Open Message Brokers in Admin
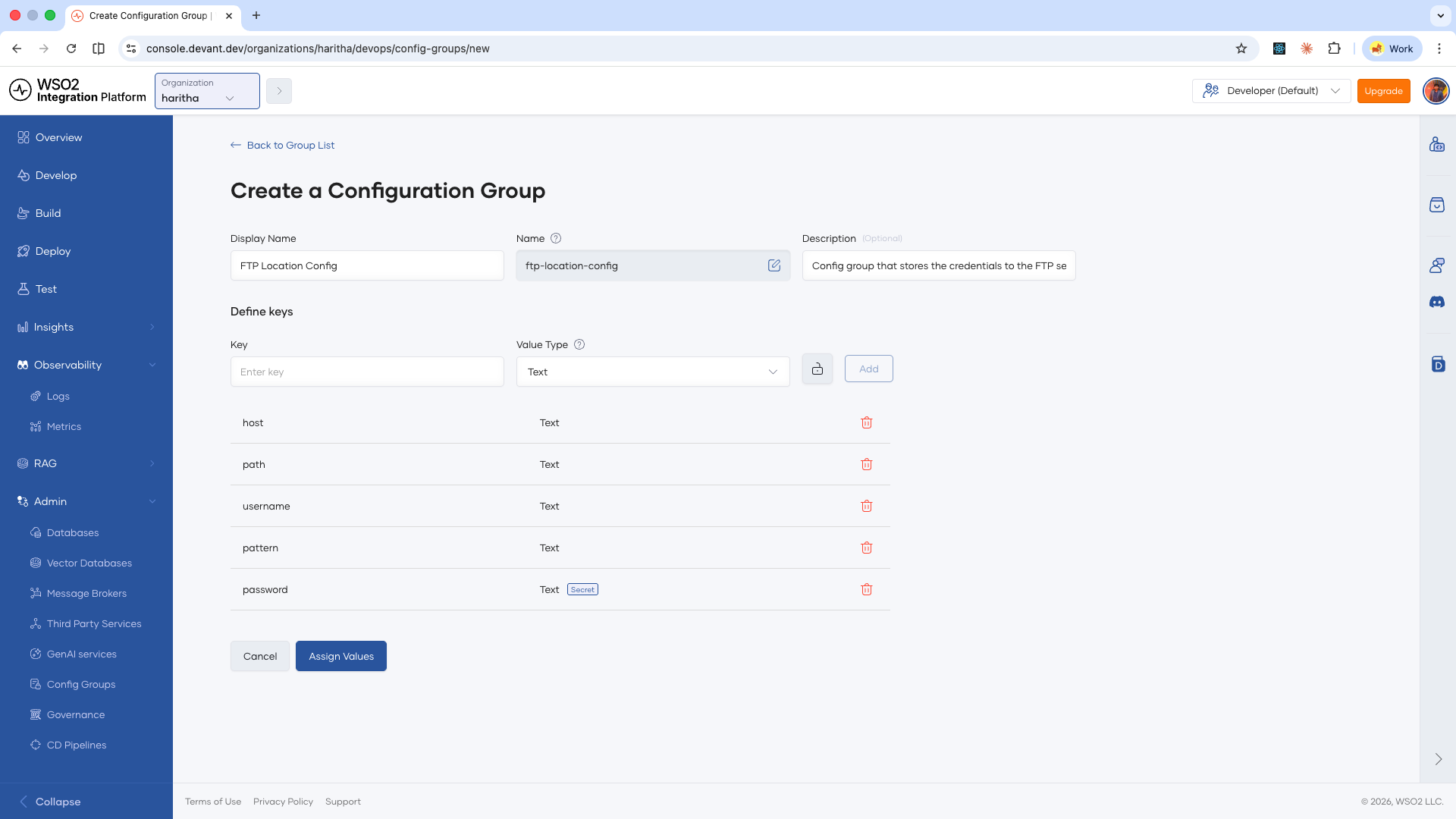The width and height of the screenshot is (1456, 819). (x=86, y=593)
